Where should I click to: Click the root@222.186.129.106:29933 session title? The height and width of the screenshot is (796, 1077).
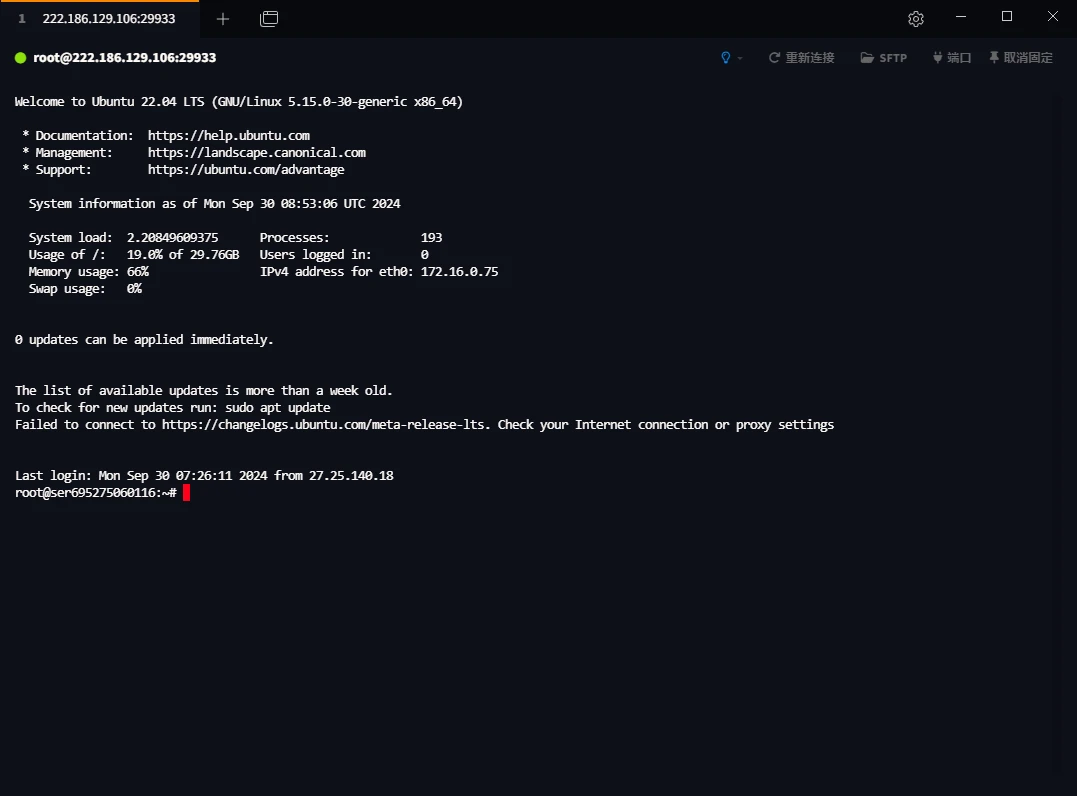125,58
